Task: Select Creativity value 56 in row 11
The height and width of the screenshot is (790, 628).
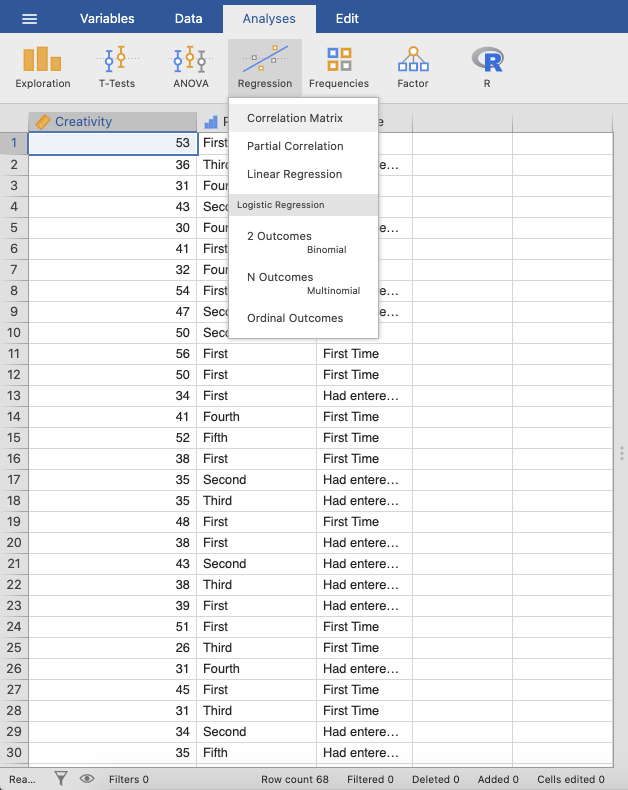Action: pyautogui.click(x=112, y=354)
